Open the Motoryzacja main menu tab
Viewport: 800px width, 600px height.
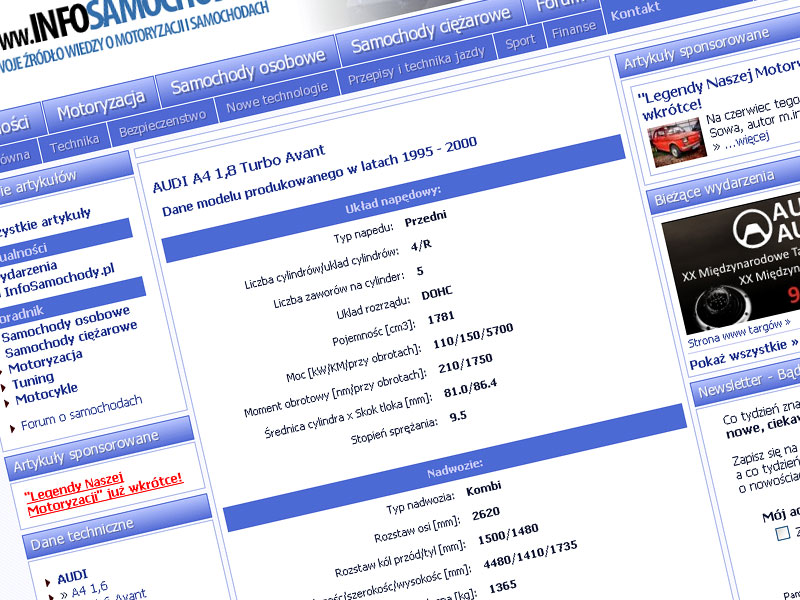point(100,104)
